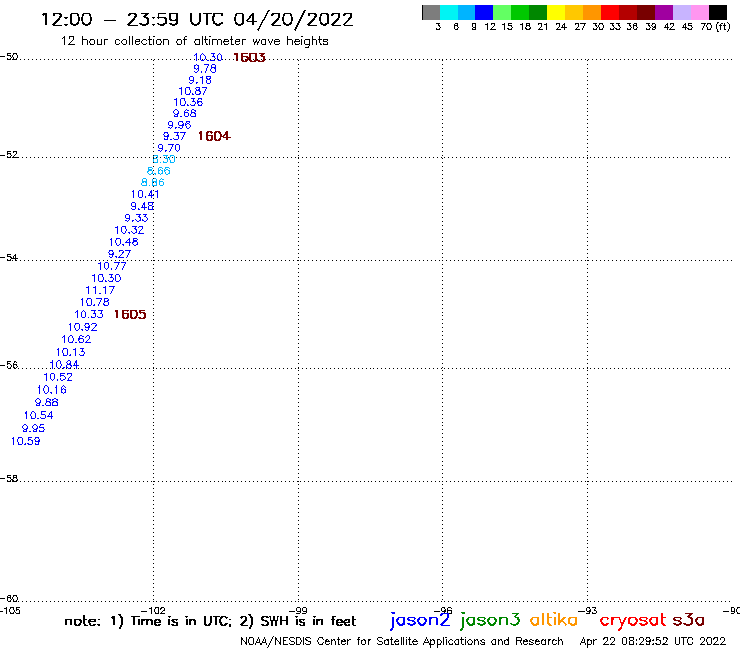Viewport: 740px width, 650px height.
Task: Click the NOAA/NESDIS Center credit line
Action: [x=402, y=642]
